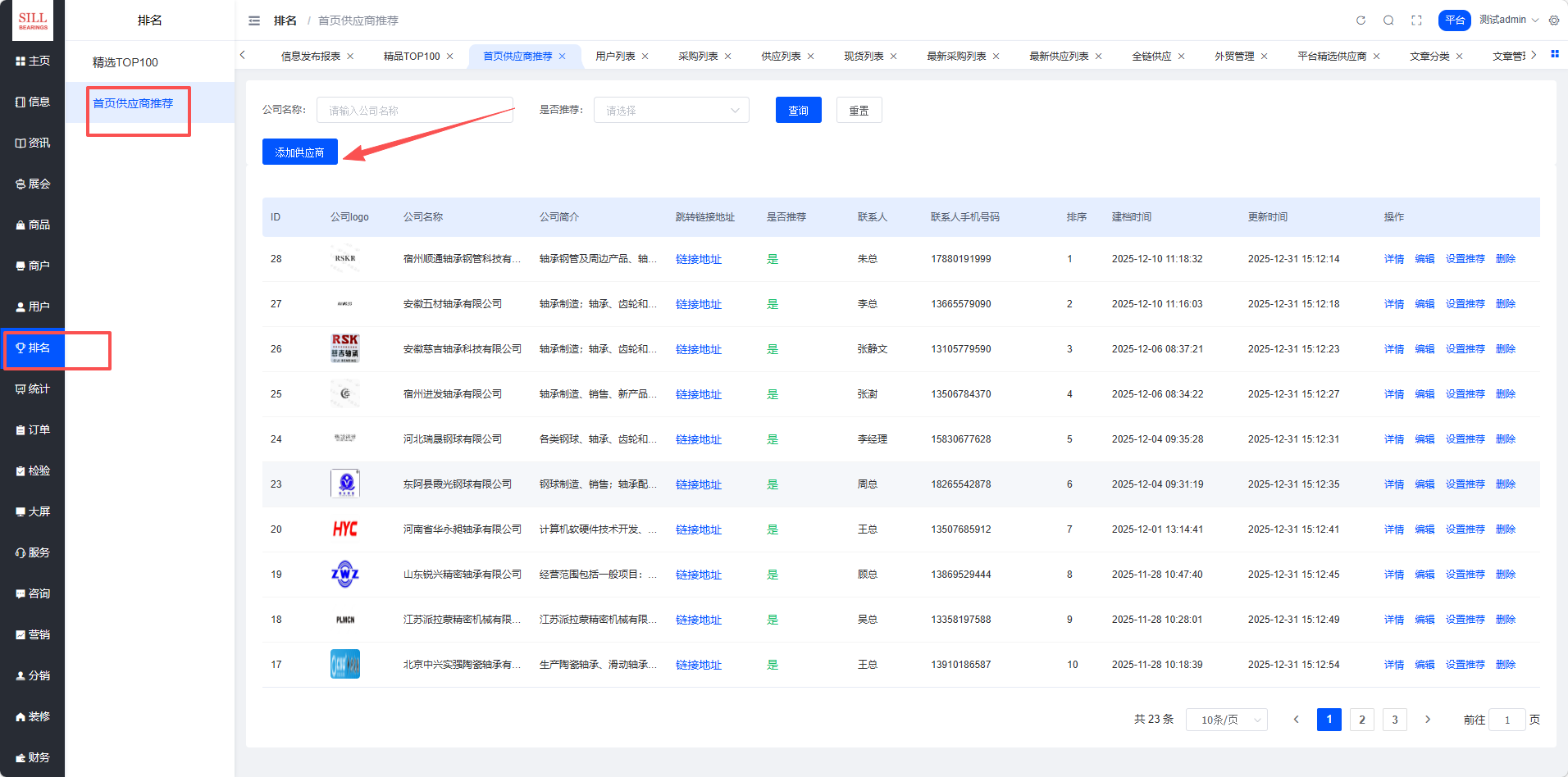Close the 信息发布报表 tab
Image resolution: width=1568 pixels, height=777 pixels.
(x=350, y=57)
